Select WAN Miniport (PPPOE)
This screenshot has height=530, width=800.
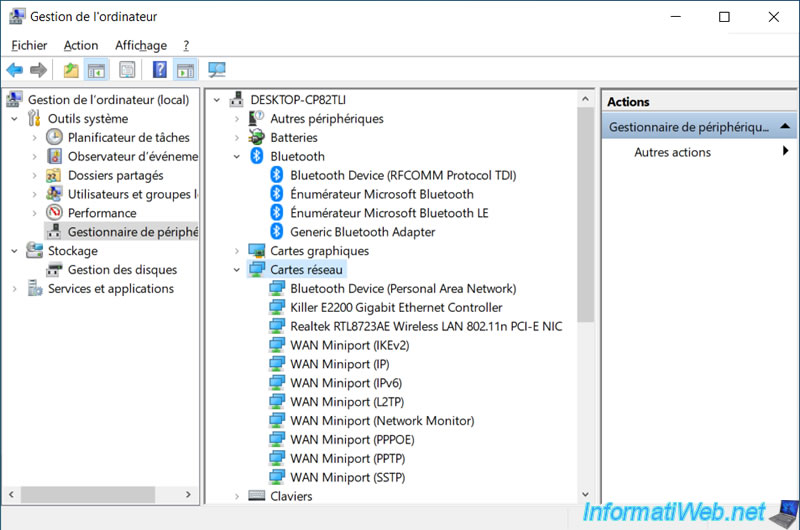(352, 439)
